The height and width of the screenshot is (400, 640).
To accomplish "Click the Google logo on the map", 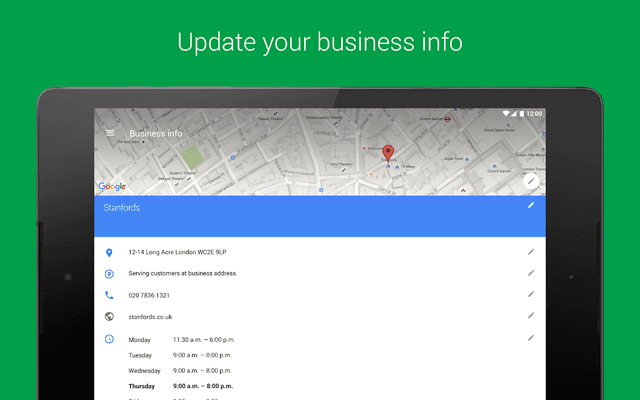I will (112, 187).
